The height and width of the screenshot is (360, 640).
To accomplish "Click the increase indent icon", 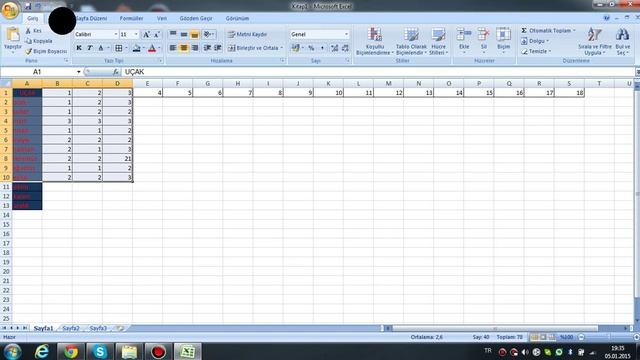I will 218,48.
